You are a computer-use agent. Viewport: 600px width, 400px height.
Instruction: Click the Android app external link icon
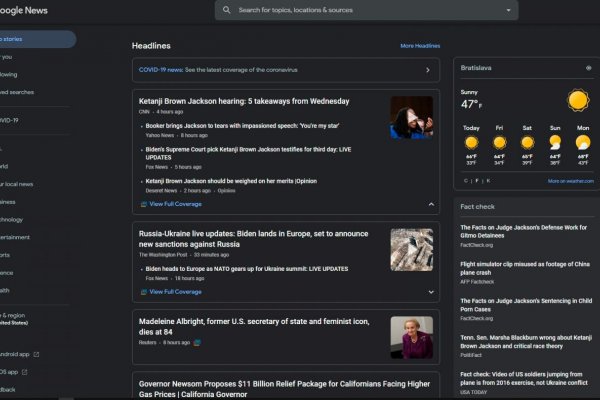pos(36,354)
